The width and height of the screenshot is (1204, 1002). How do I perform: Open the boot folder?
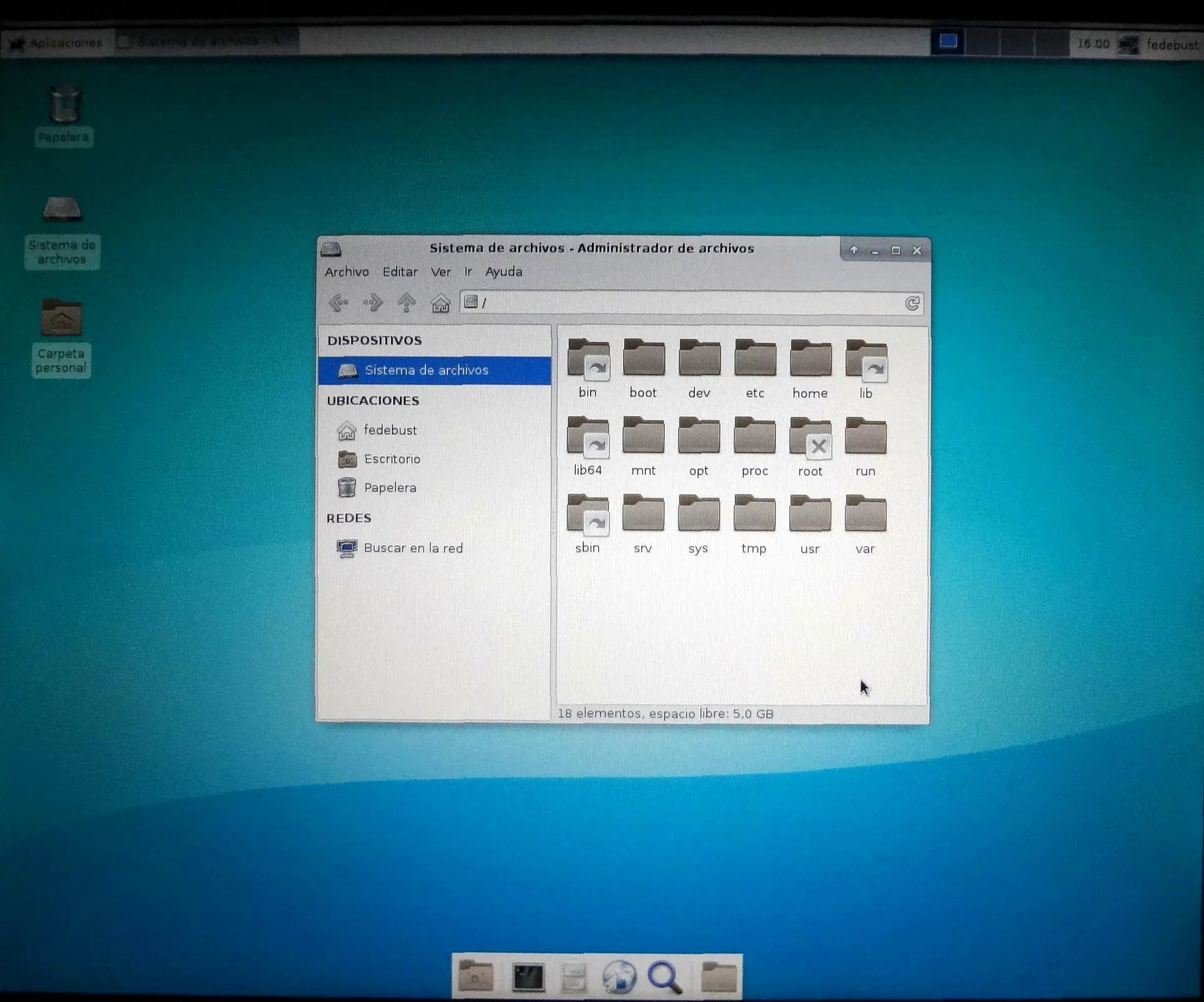pyautogui.click(x=643, y=368)
